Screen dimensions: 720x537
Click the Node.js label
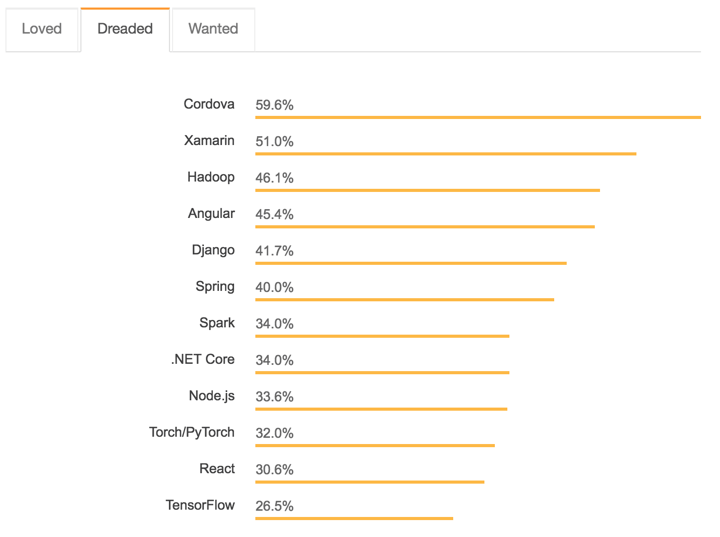click(x=212, y=396)
